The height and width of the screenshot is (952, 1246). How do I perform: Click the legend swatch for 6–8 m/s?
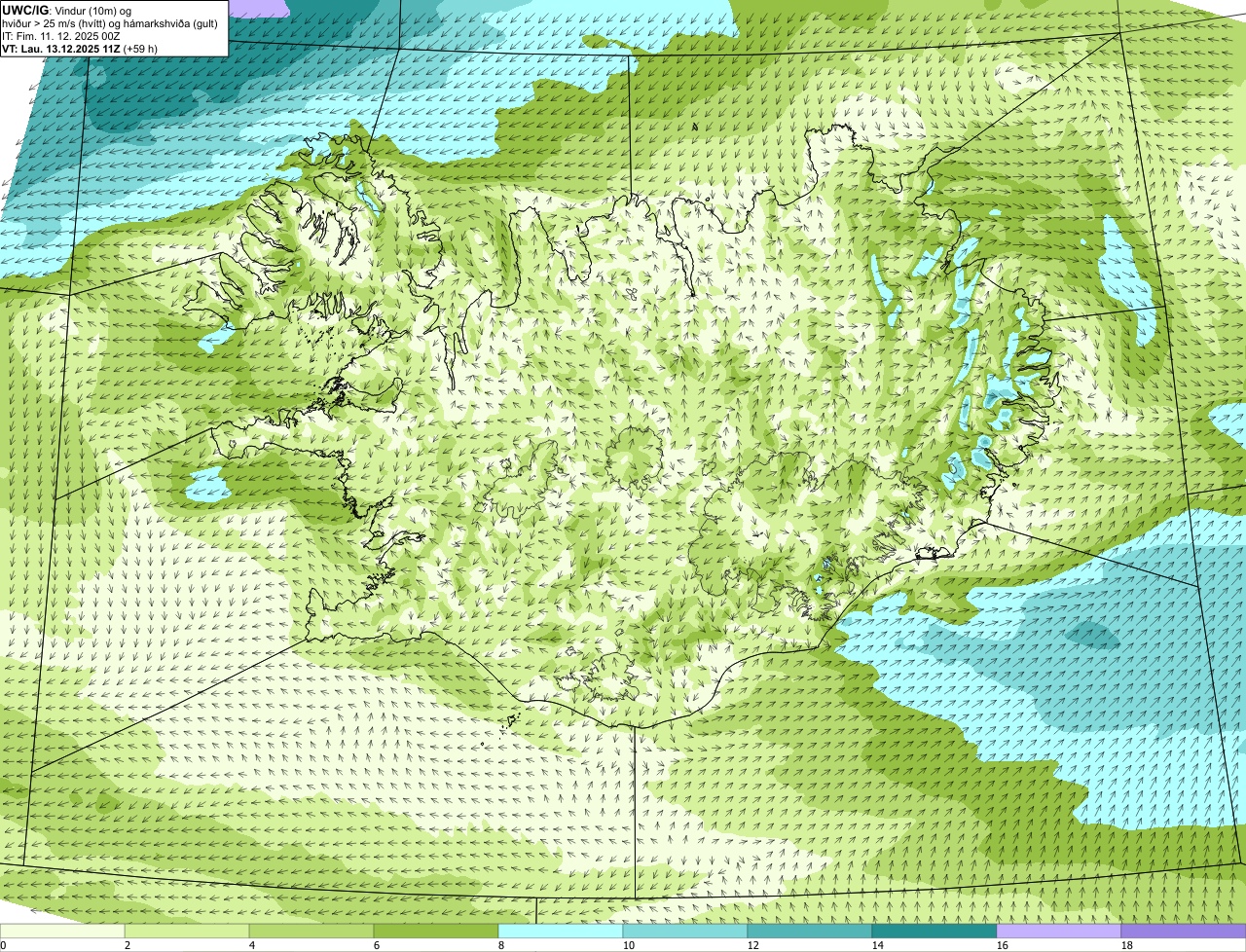[436, 932]
